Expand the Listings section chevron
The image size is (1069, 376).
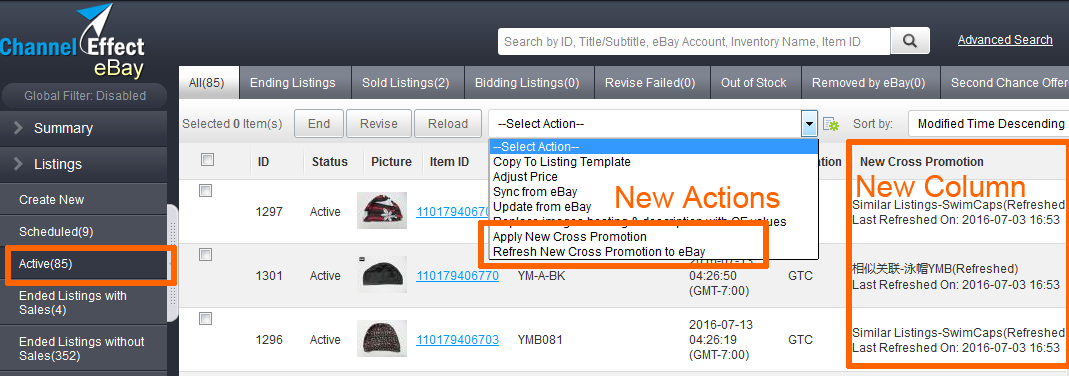(18, 164)
